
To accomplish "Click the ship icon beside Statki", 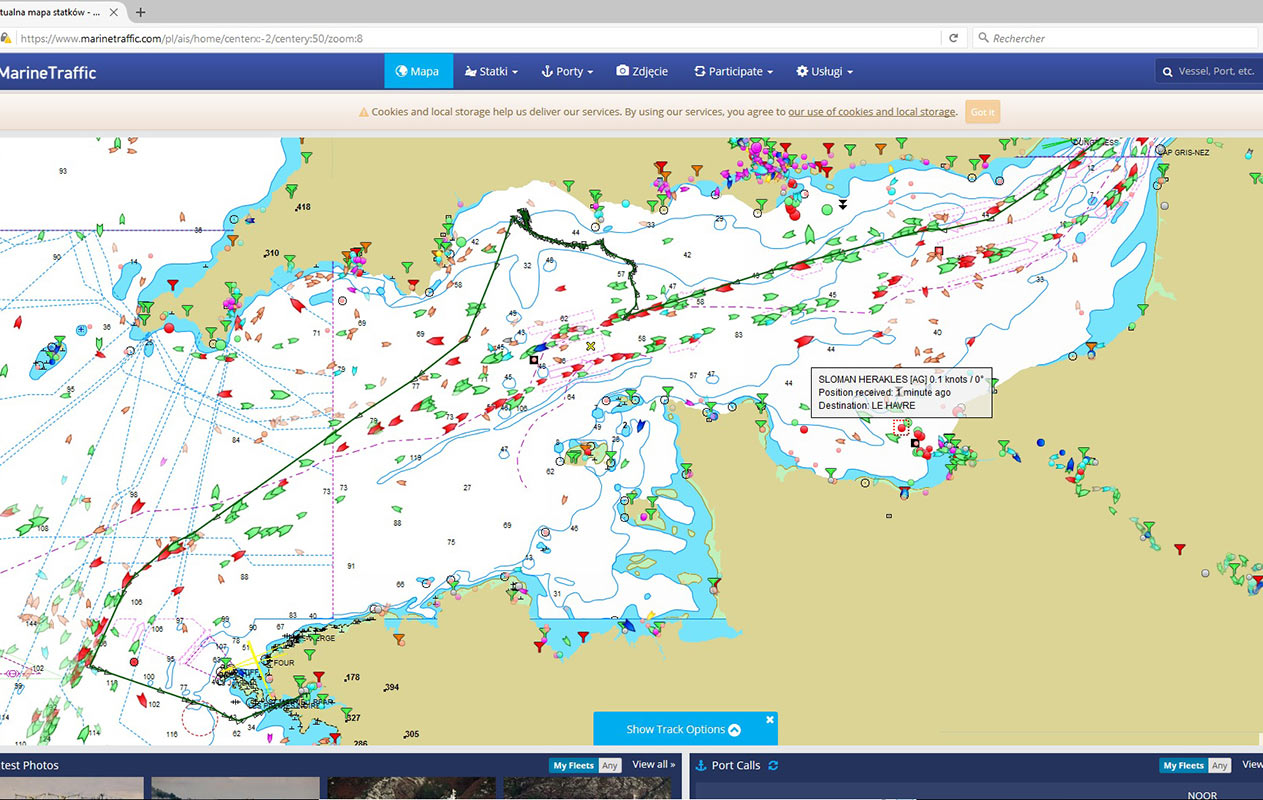I will (x=470, y=71).
